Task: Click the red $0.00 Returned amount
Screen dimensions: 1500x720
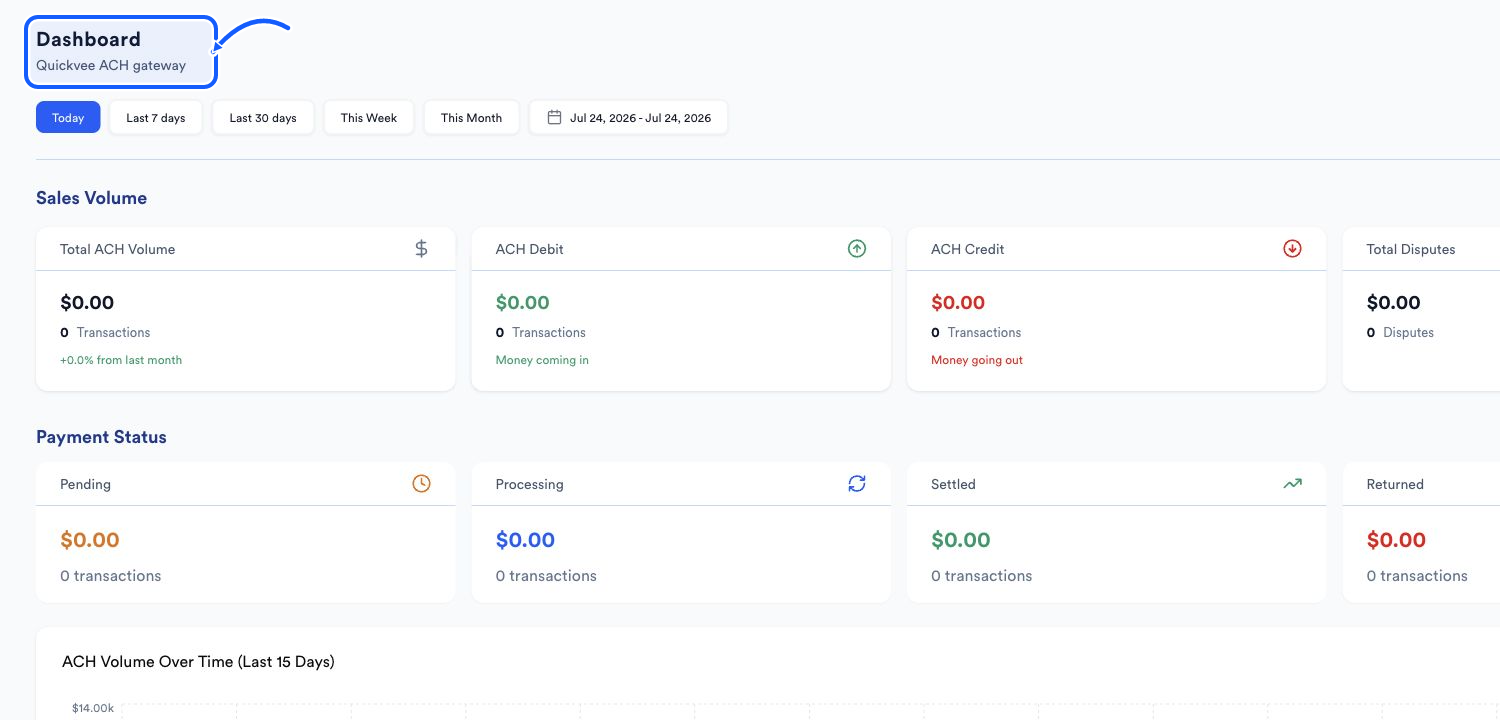Action: pyautogui.click(x=1396, y=540)
